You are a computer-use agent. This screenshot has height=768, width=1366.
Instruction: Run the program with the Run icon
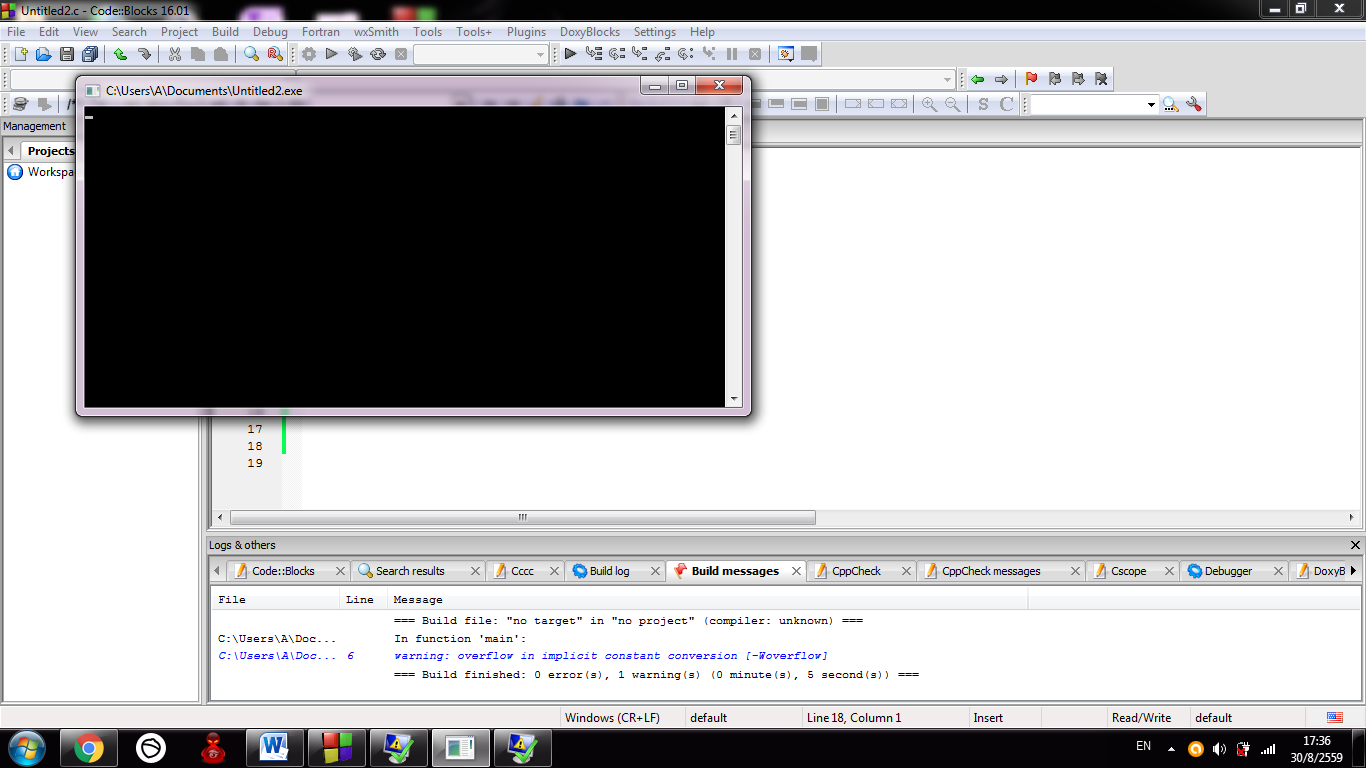pyautogui.click(x=332, y=54)
